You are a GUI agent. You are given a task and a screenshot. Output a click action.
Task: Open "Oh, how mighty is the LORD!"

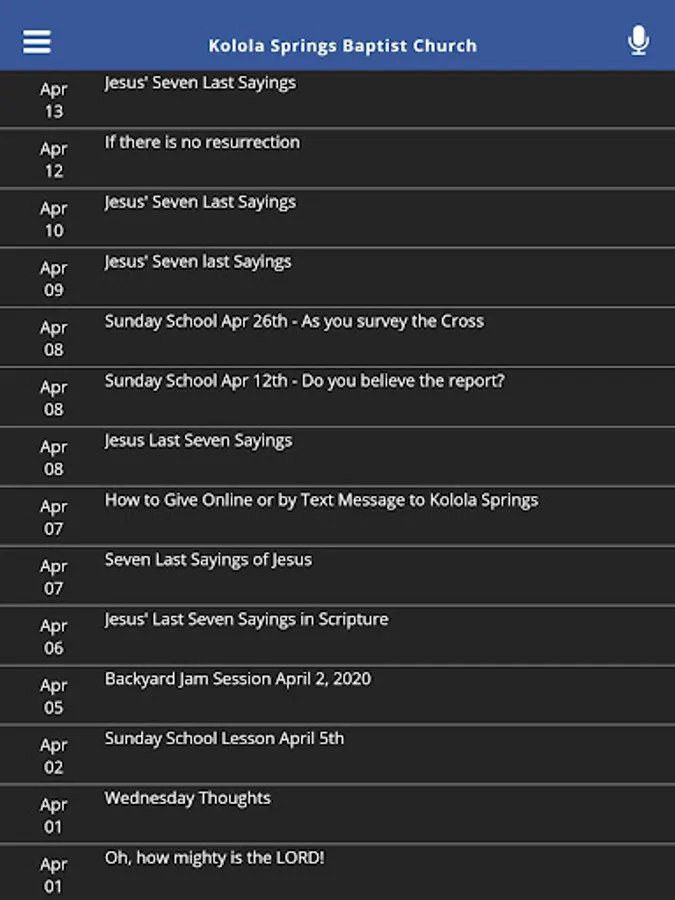point(214,858)
